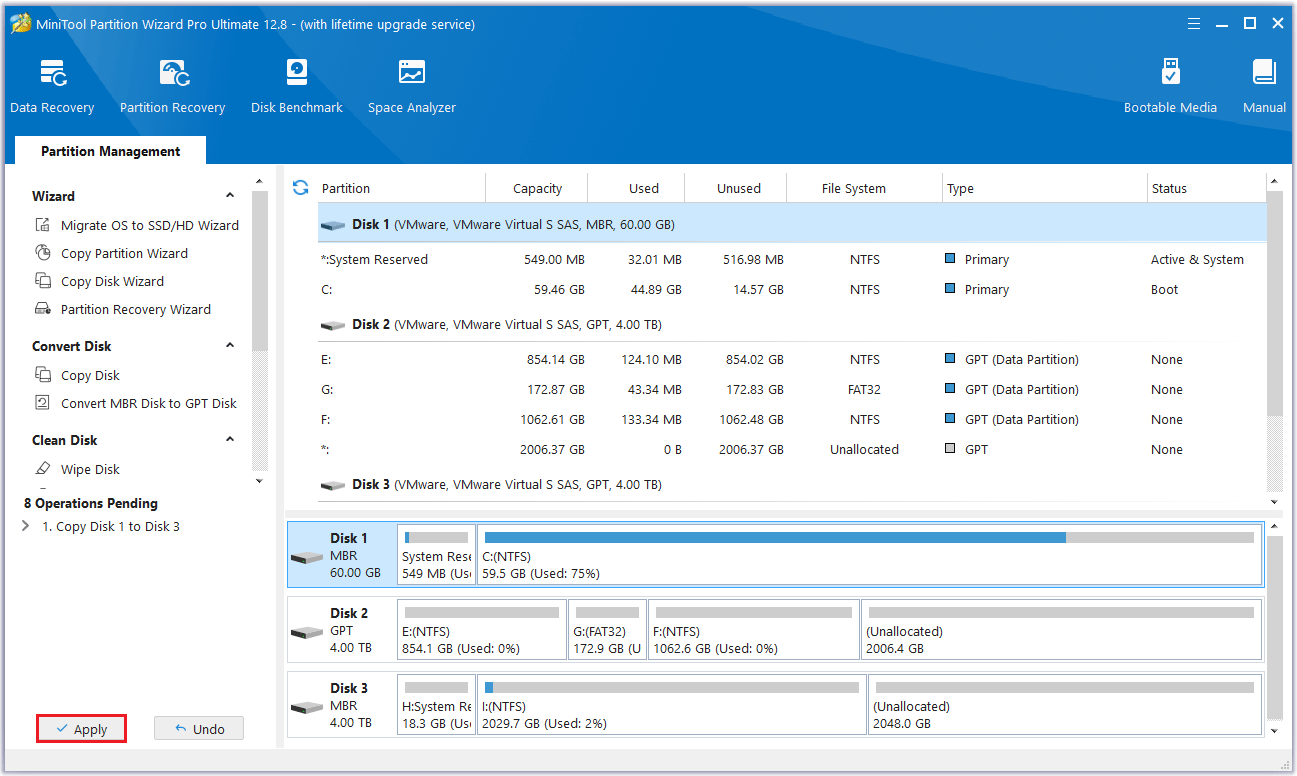This screenshot has width=1297, height=776.
Task: Click Copy Partition Wizard icon
Action: click(x=43, y=253)
